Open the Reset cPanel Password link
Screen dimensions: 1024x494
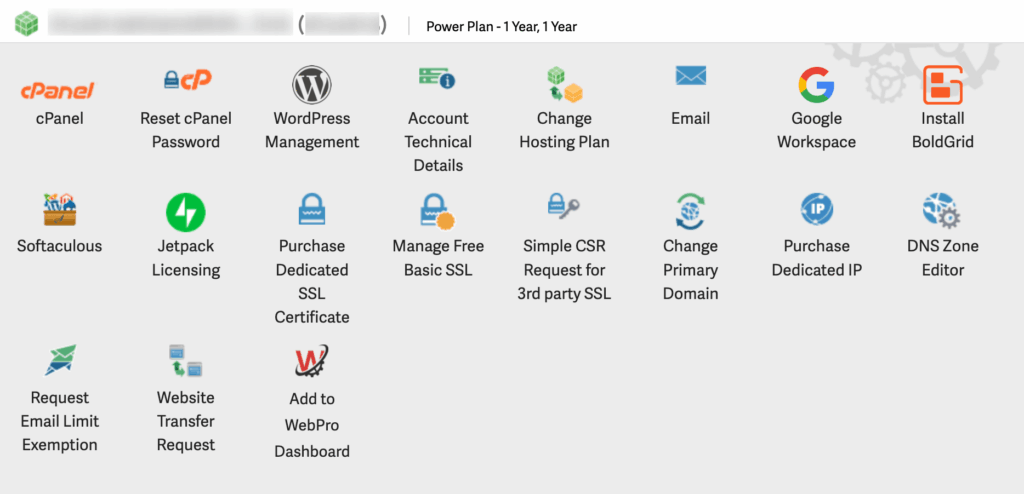tap(186, 130)
